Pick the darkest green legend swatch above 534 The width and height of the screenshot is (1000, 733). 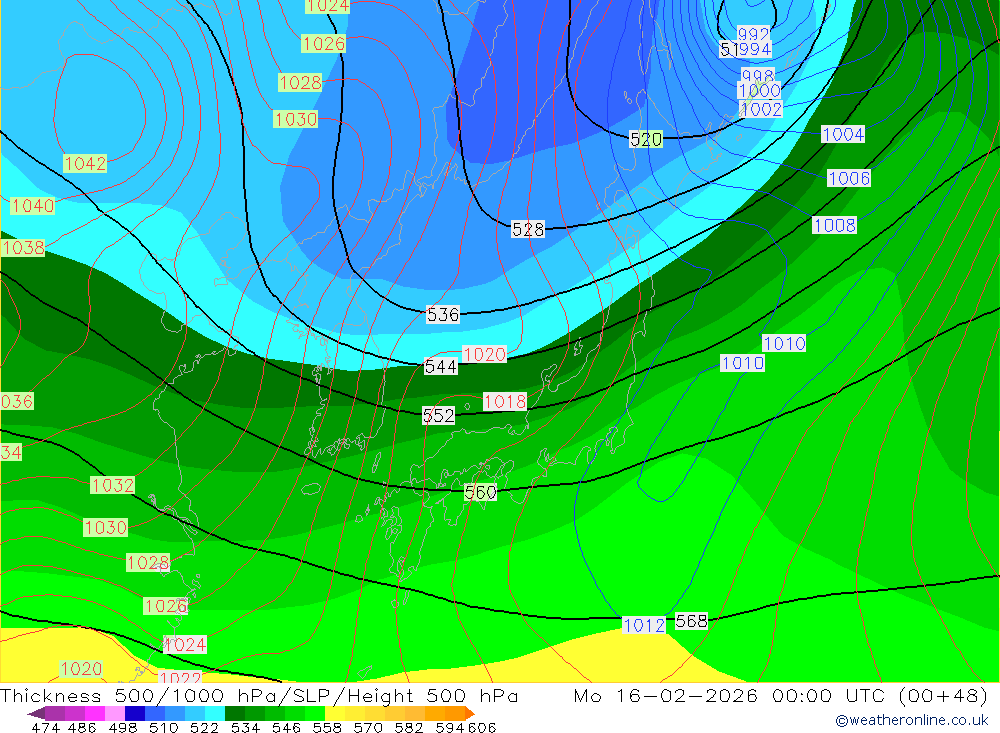tap(235, 713)
